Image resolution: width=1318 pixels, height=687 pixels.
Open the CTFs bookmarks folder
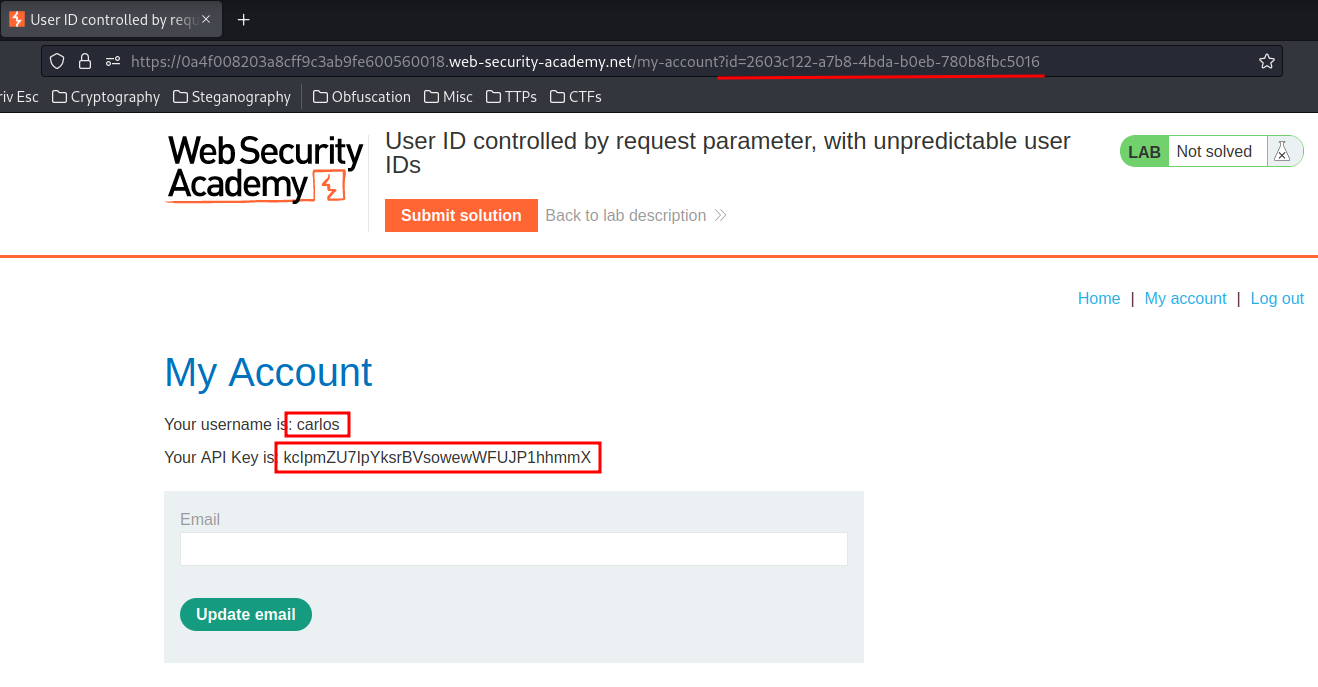(x=575, y=97)
